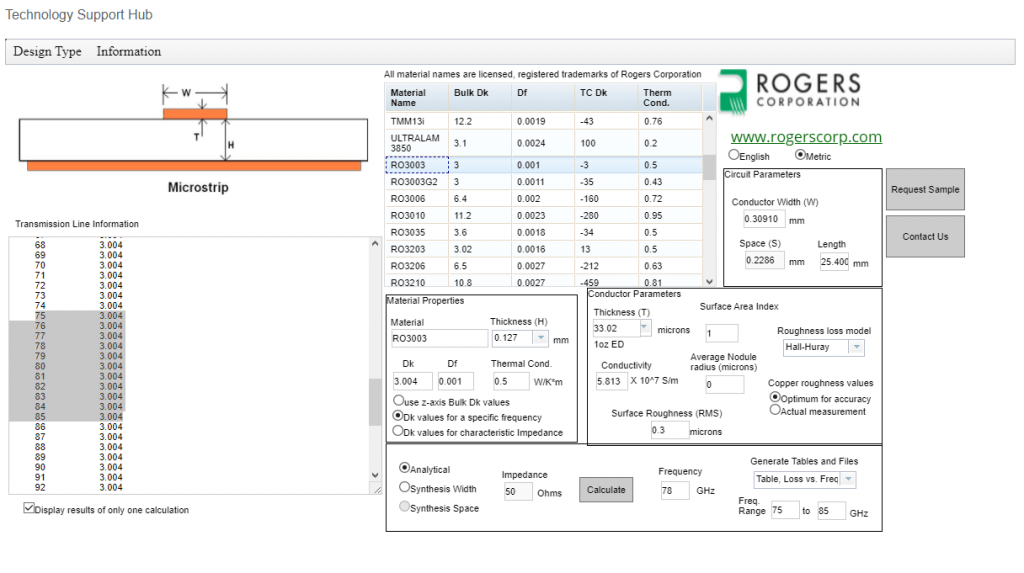Screen dimensions: 1024x573
Task: Select the RO3203 material row
Action: click(x=544, y=249)
